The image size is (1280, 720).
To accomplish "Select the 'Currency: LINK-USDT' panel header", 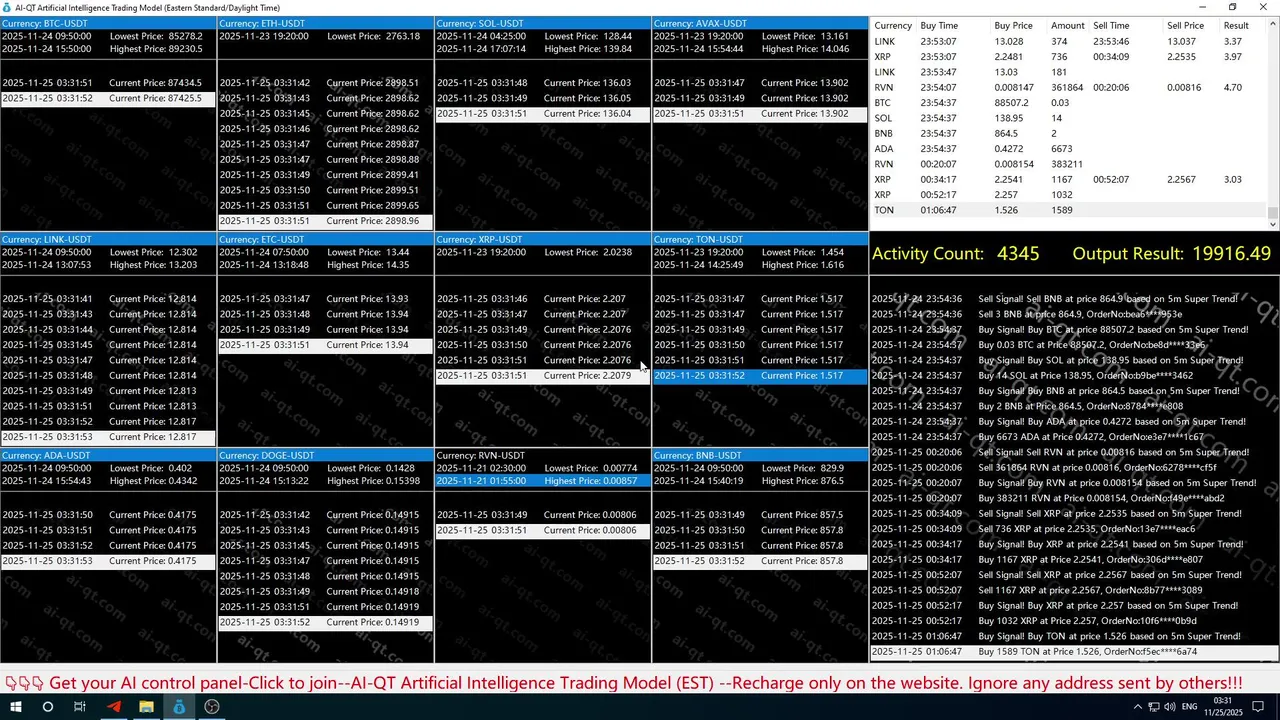I will 108,239.
